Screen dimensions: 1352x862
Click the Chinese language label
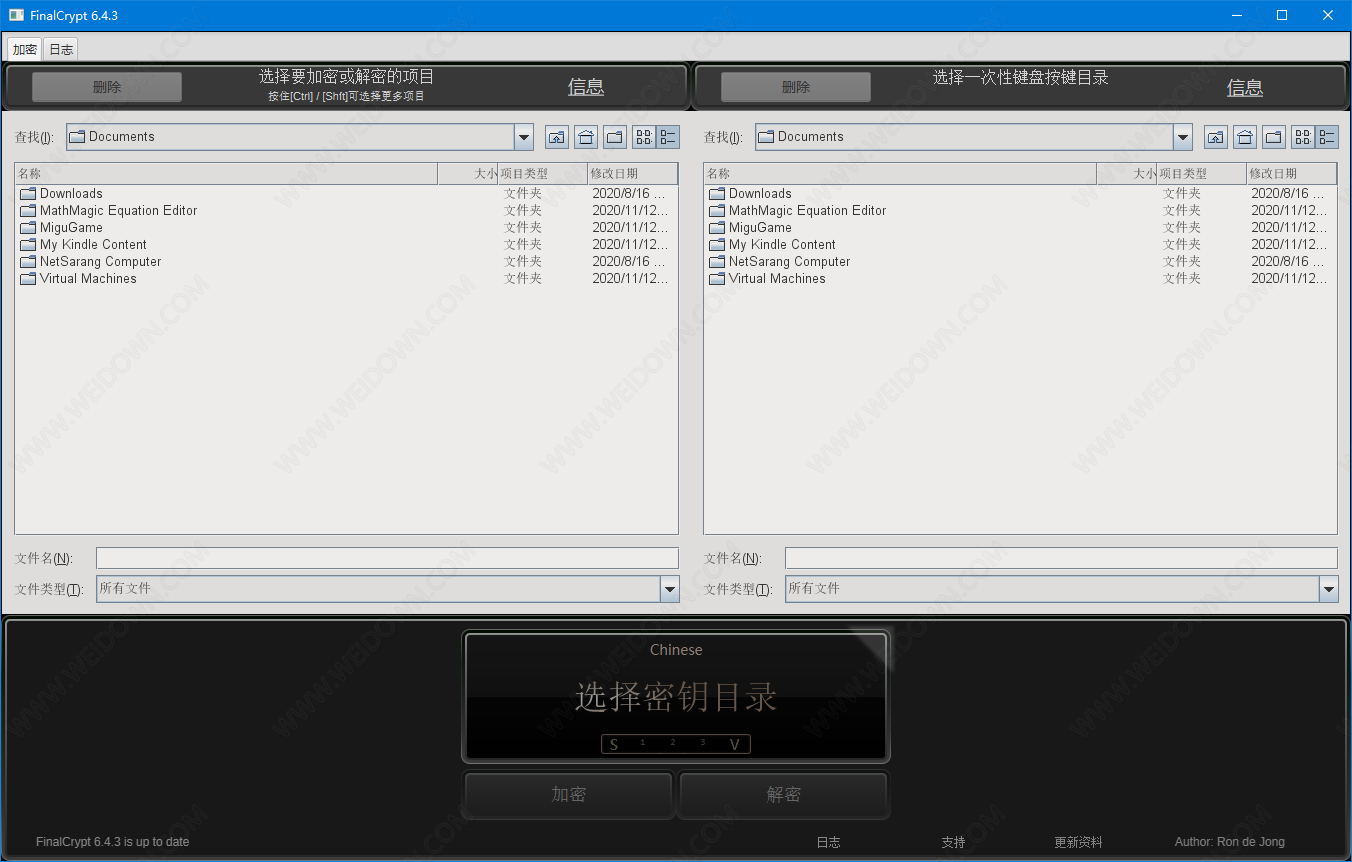(x=676, y=650)
